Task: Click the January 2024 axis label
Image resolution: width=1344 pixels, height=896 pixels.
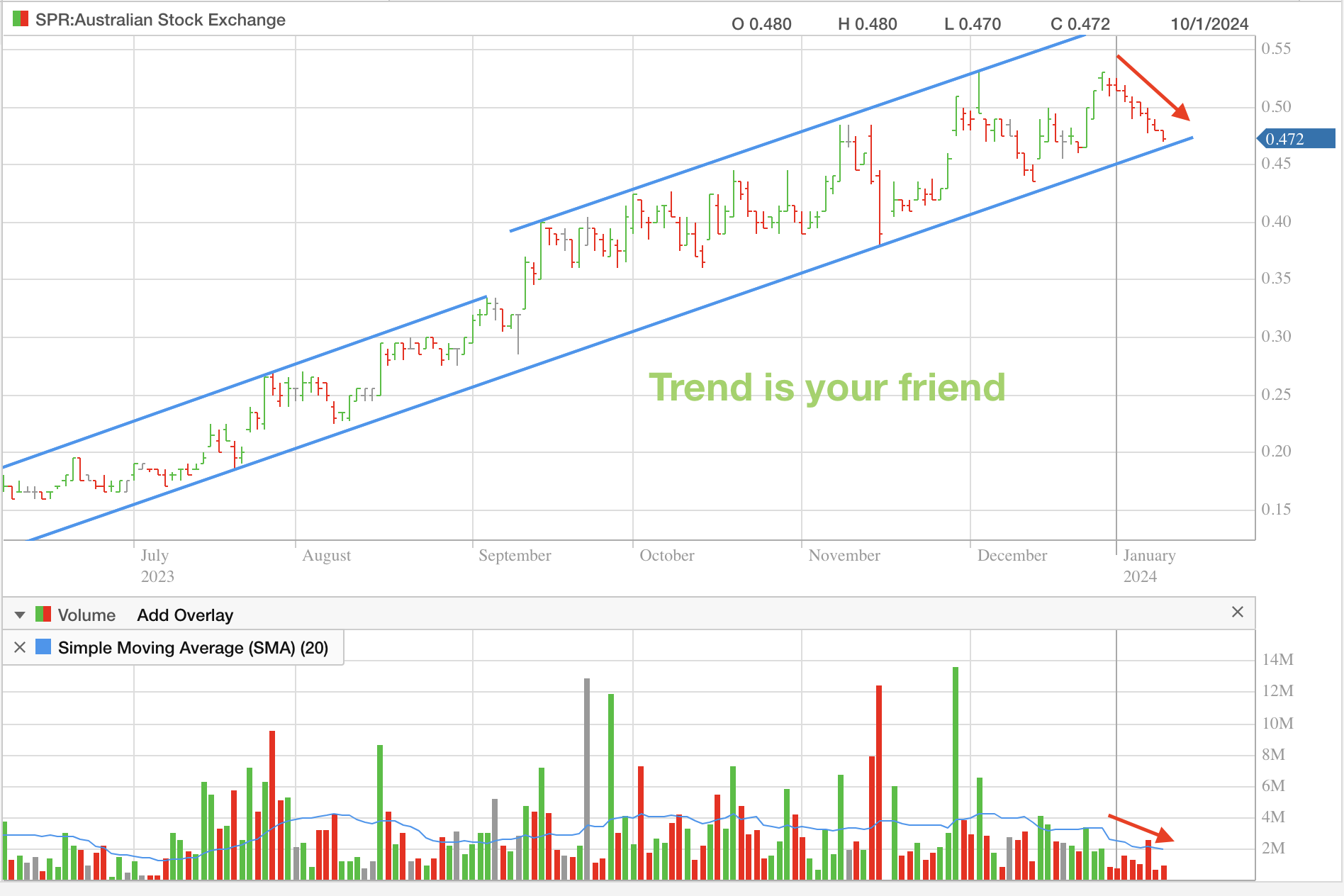Action: (x=1149, y=566)
